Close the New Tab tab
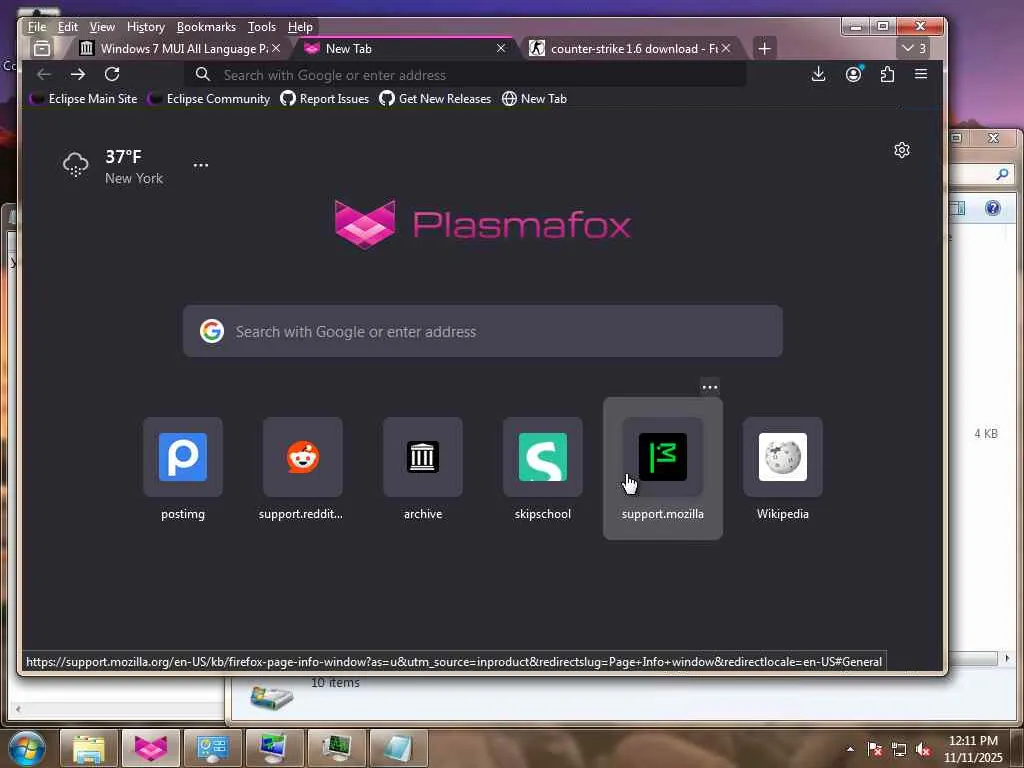The image size is (1024, 768). point(501,48)
